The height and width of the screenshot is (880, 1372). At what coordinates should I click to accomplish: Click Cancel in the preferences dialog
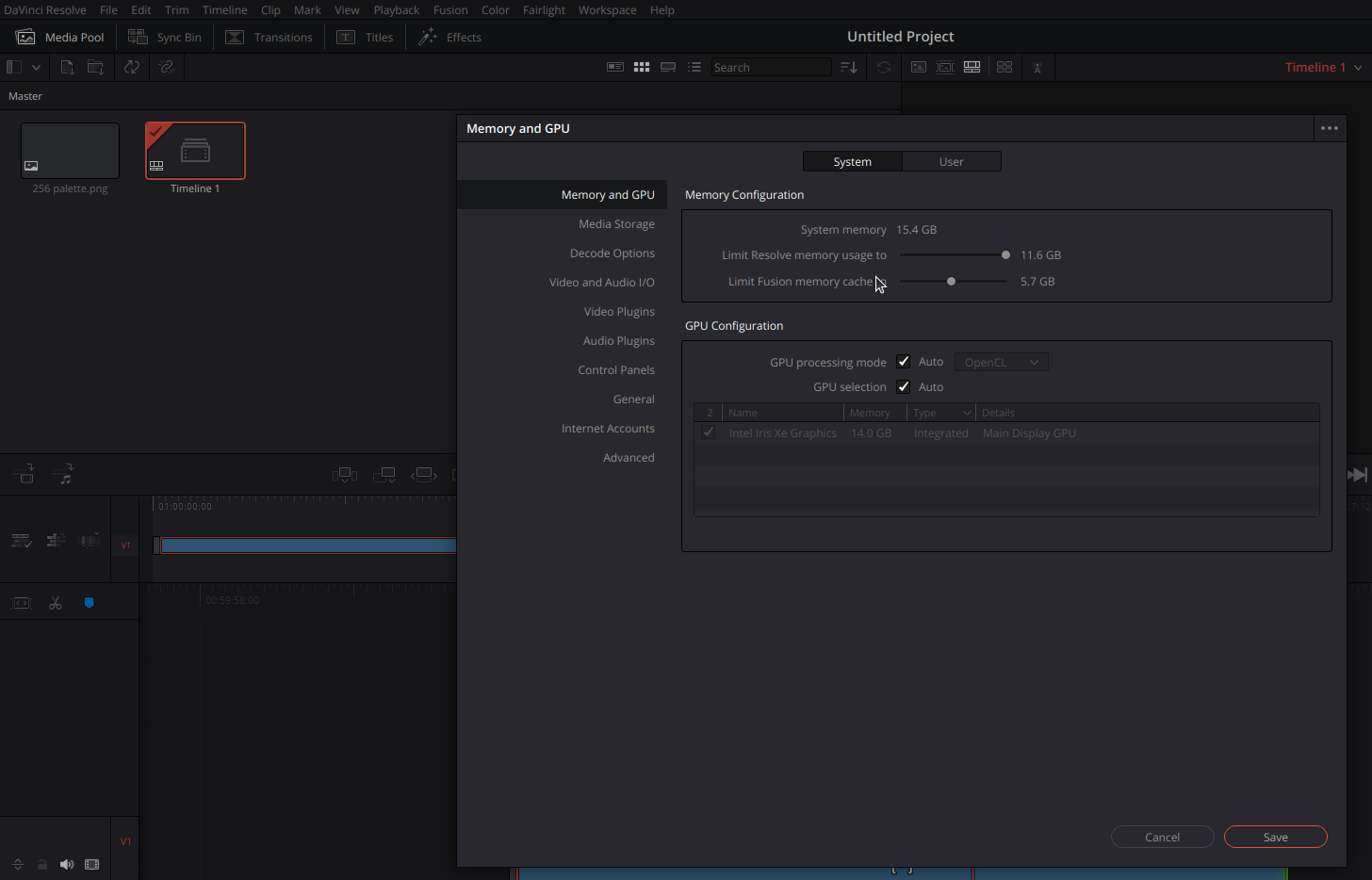(1162, 837)
